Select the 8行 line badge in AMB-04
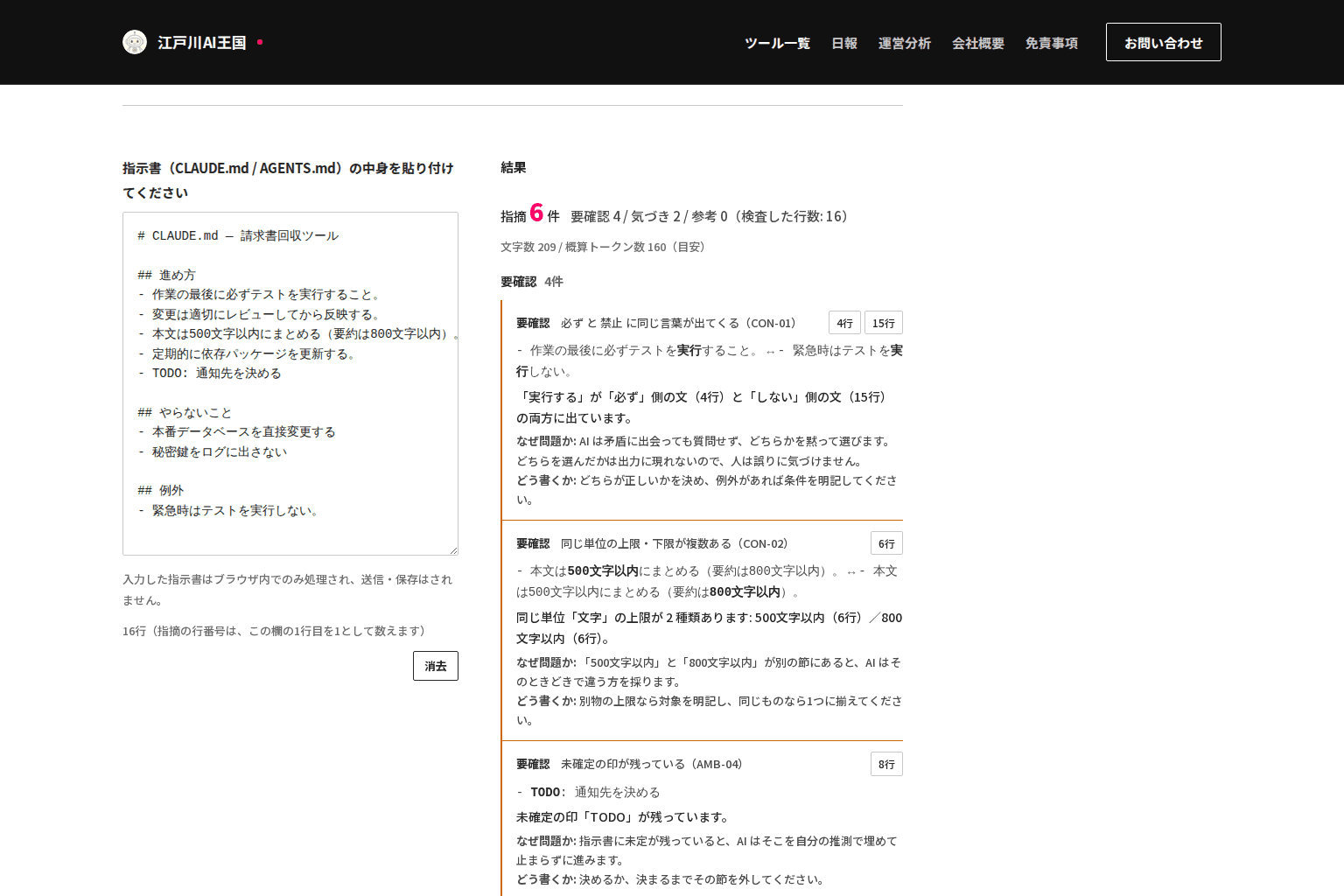1344x896 pixels. point(886,764)
